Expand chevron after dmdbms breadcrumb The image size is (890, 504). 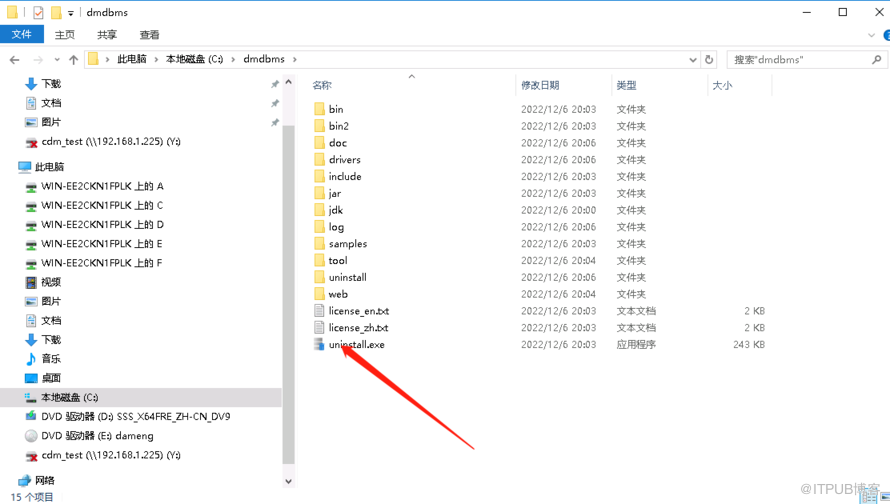(295, 59)
